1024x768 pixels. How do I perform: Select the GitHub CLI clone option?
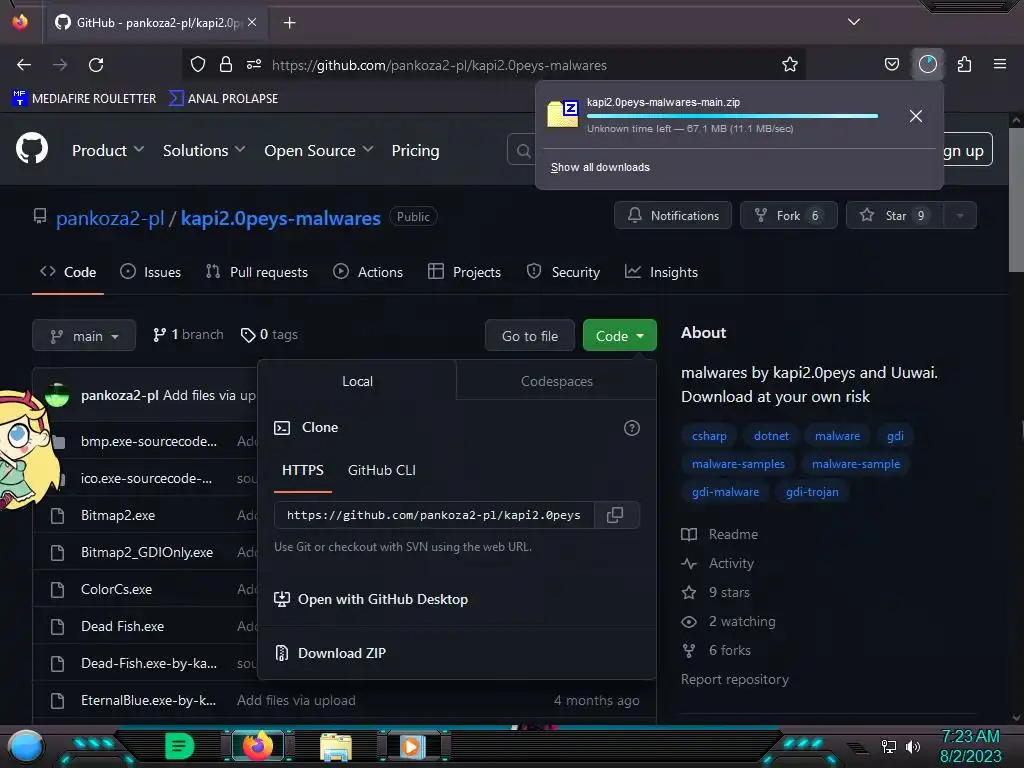coord(381,470)
